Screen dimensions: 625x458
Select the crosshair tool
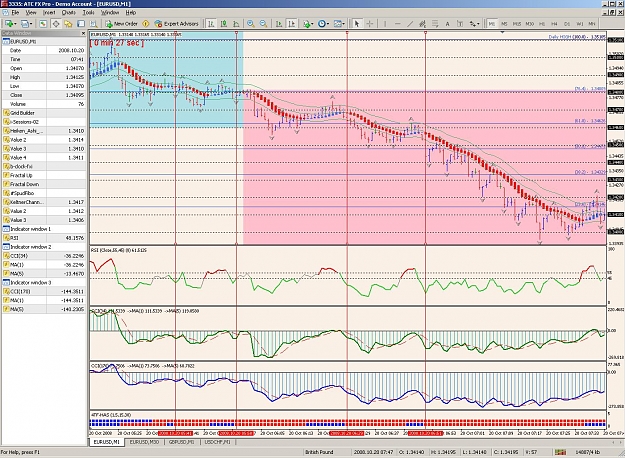pos(369,24)
